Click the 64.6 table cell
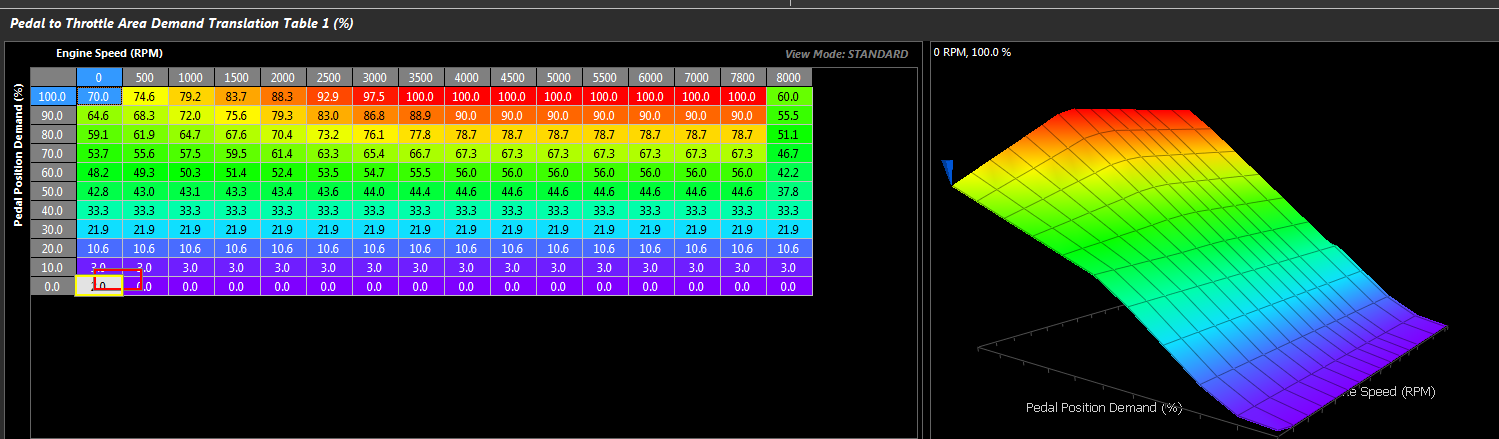 click(x=99, y=116)
